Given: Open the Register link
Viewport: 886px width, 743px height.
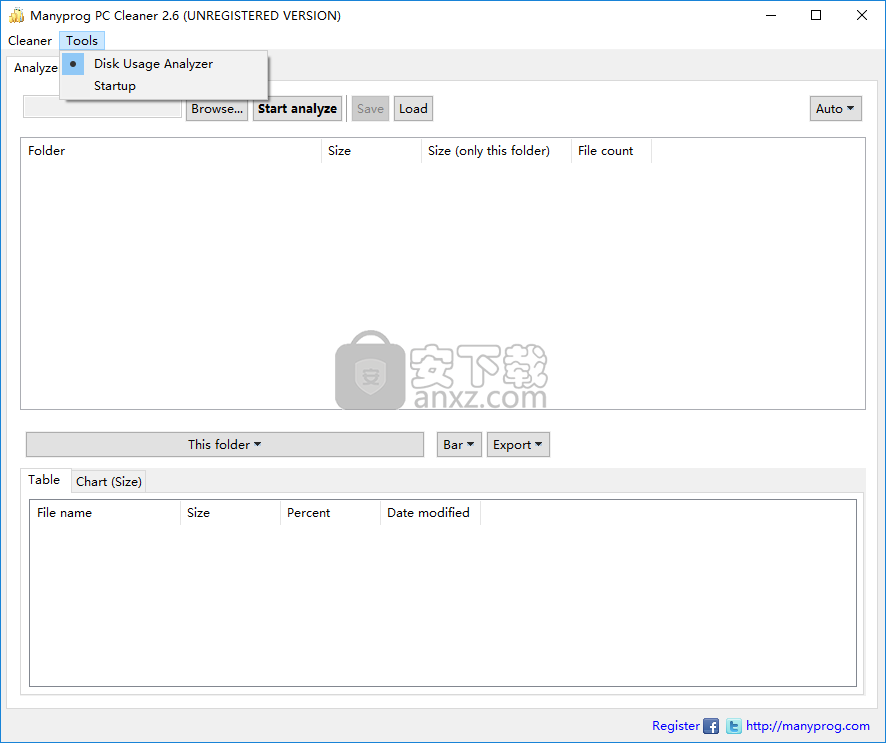Looking at the screenshot, I should (x=676, y=726).
